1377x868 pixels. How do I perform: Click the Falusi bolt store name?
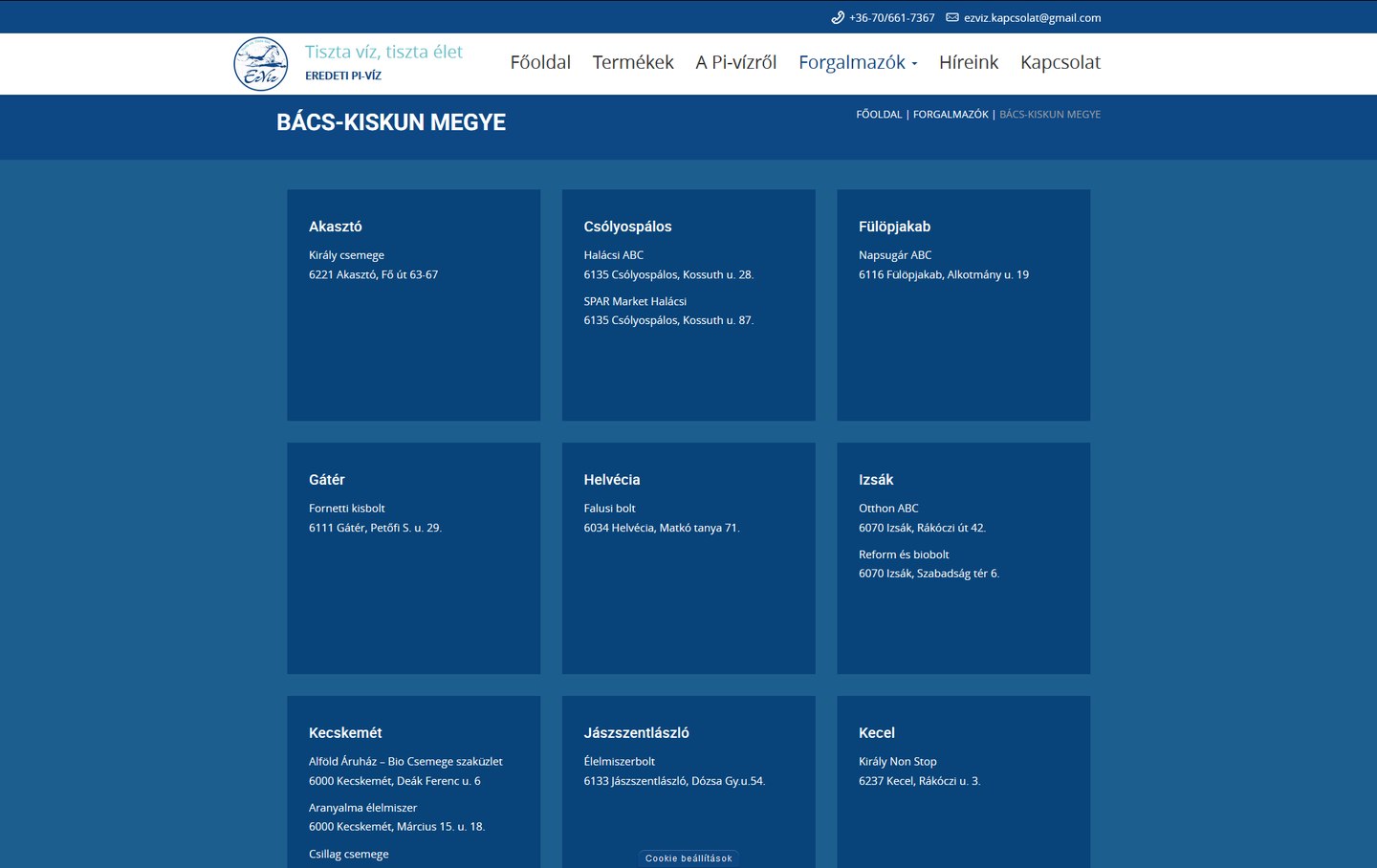coord(609,509)
